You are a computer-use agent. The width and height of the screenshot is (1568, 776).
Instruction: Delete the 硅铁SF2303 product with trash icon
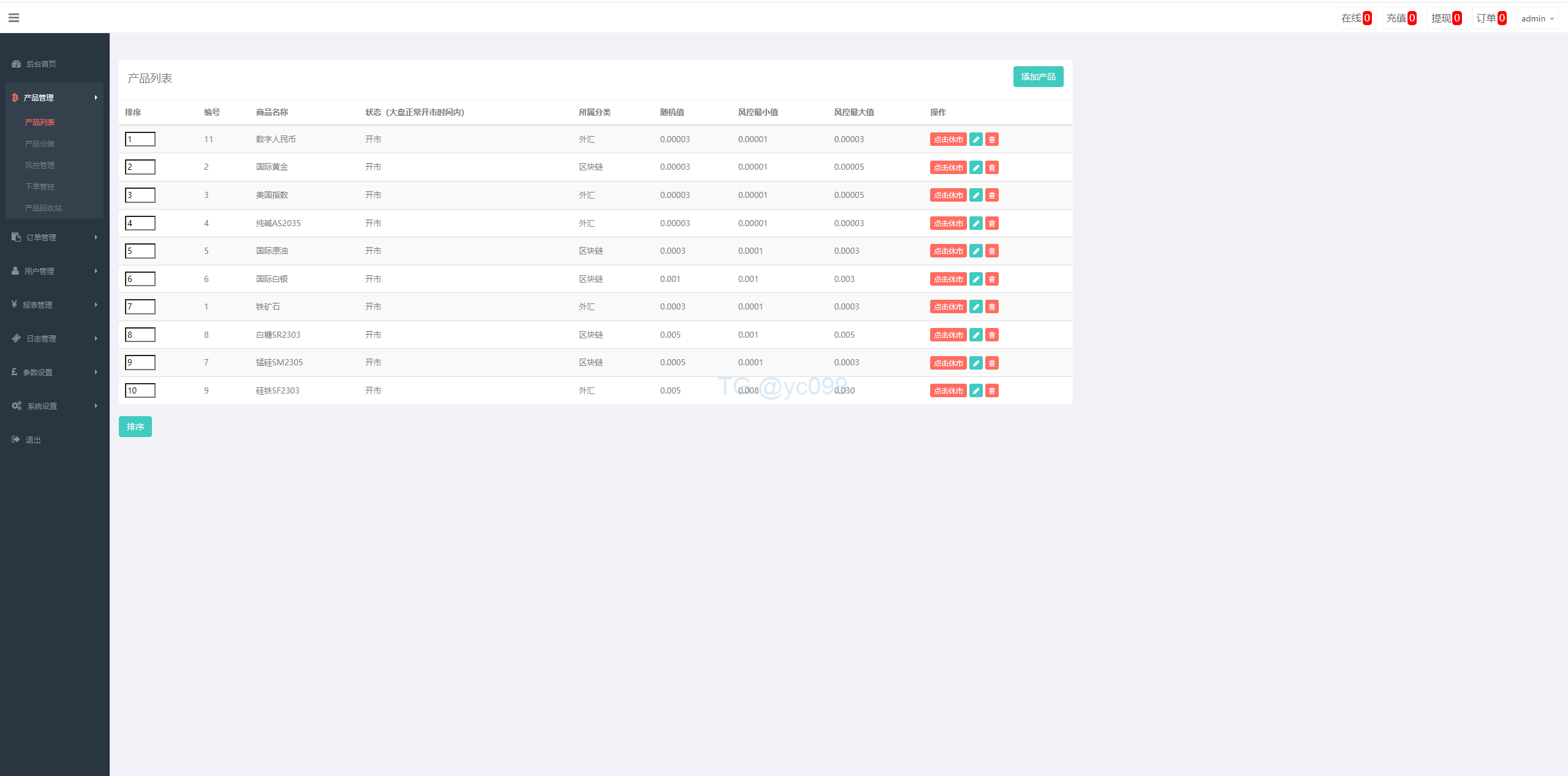992,391
